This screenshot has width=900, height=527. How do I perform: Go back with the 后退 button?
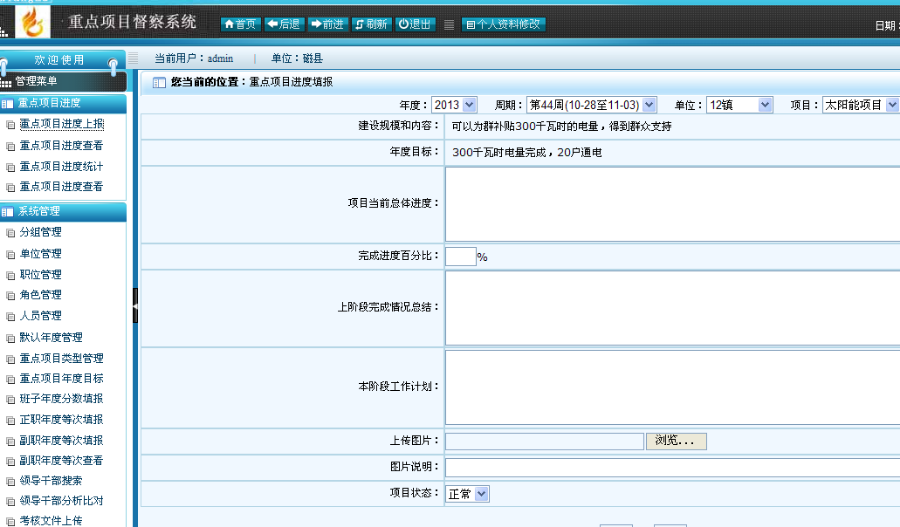[x=284, y=24]
